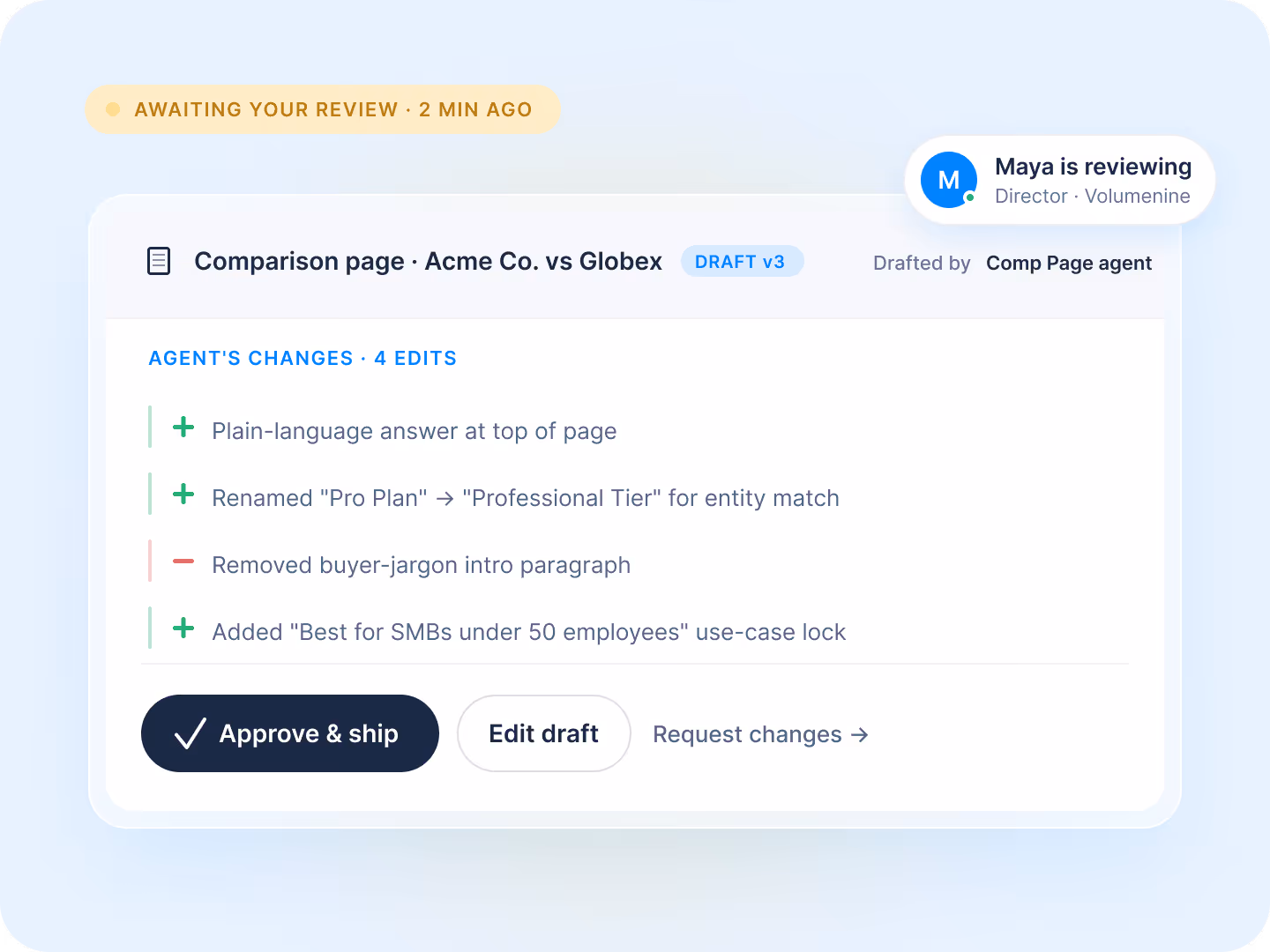Select the "Best for SMBs under 50 employees" line
1270x952 pixels.
(x=529, y=632)
